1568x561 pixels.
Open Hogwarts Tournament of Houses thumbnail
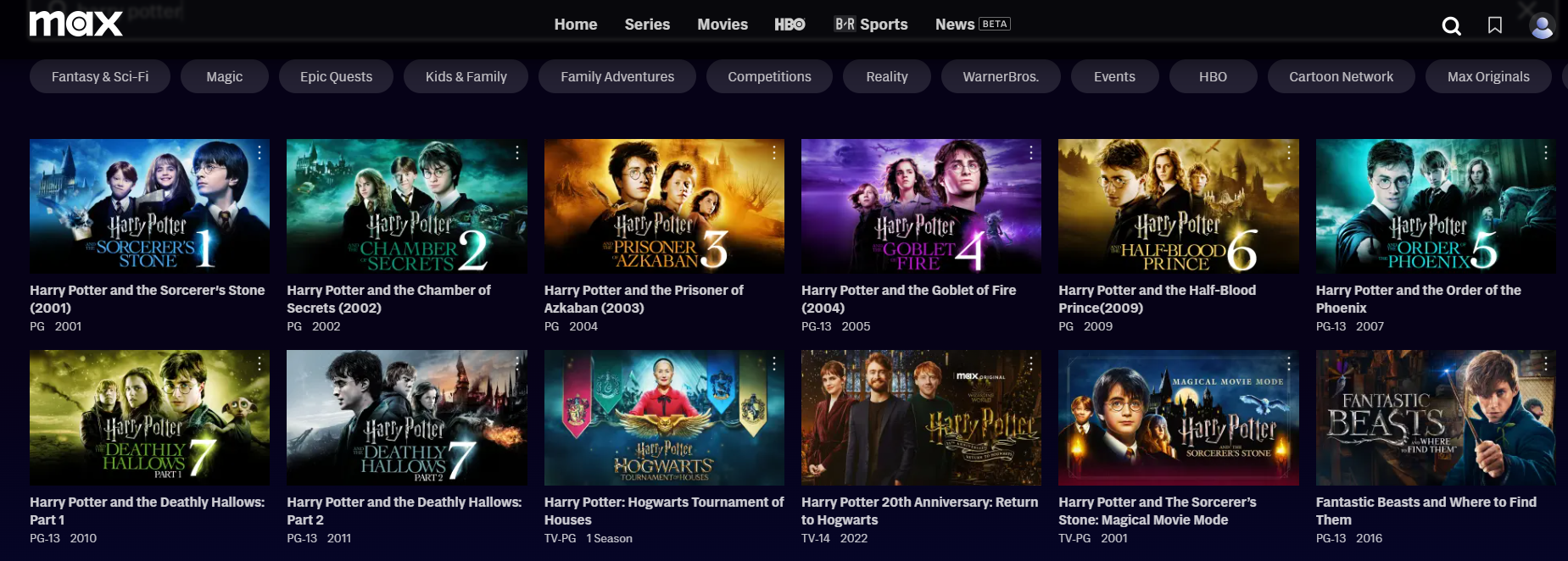(x=664, y=418)
